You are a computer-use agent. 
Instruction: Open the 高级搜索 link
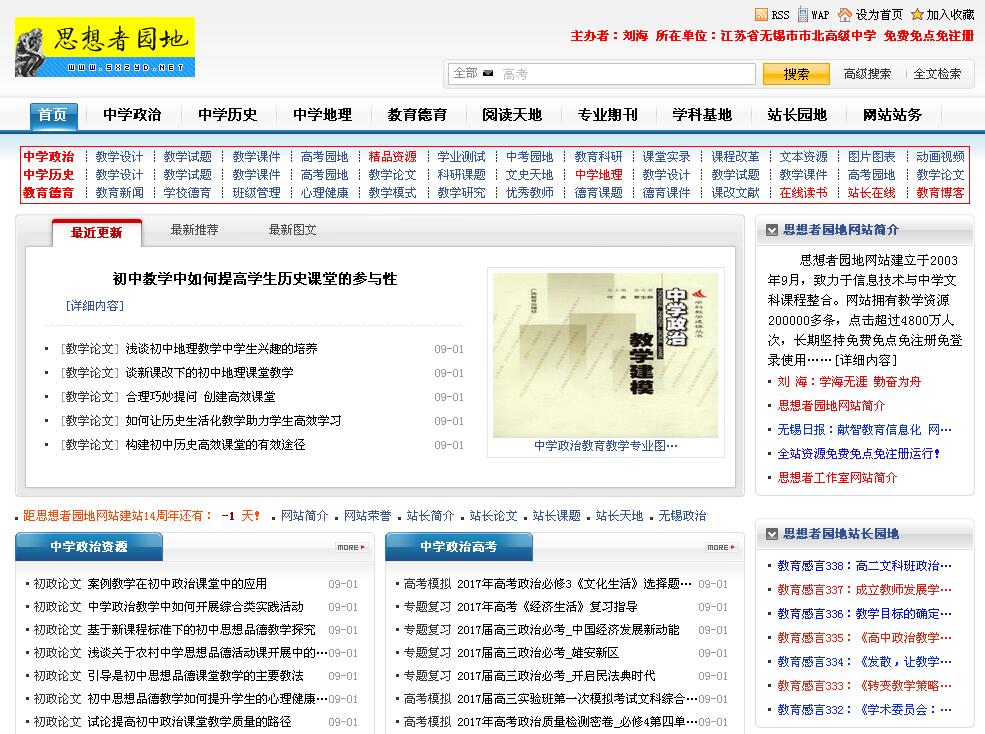tap(867, 74)
